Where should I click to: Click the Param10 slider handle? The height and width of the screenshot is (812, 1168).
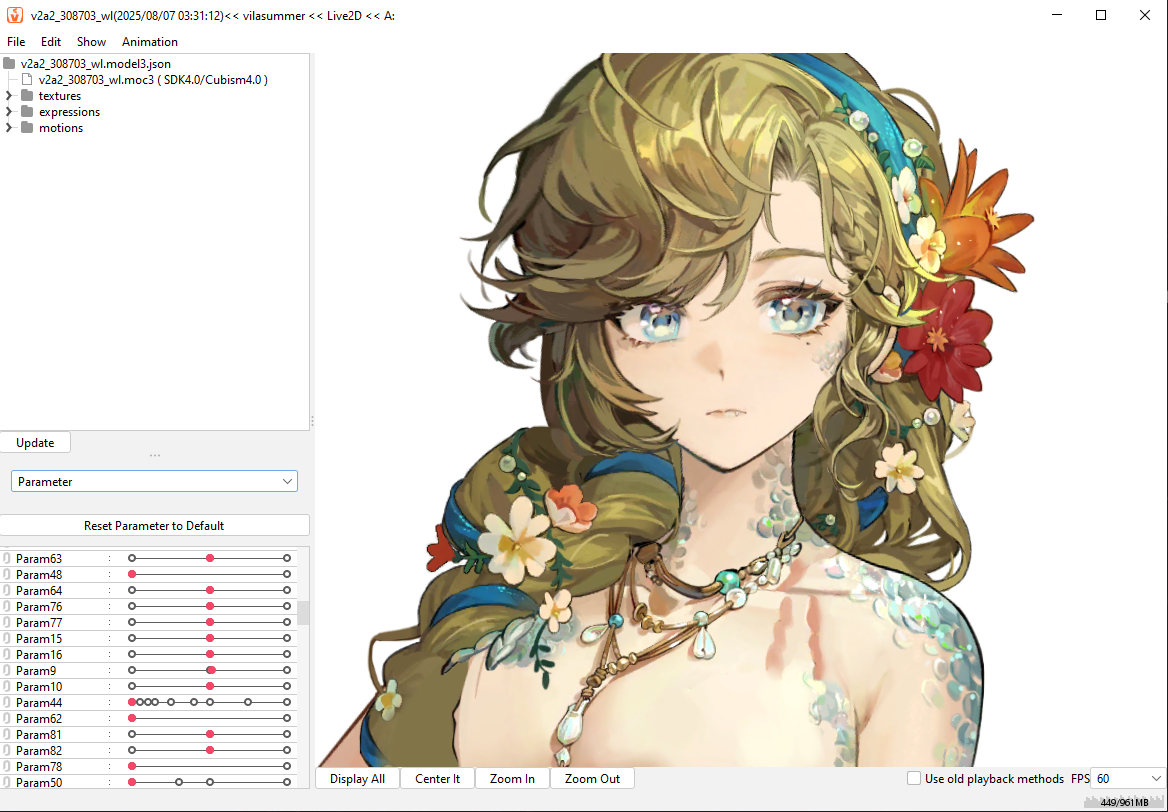[210, 686]
